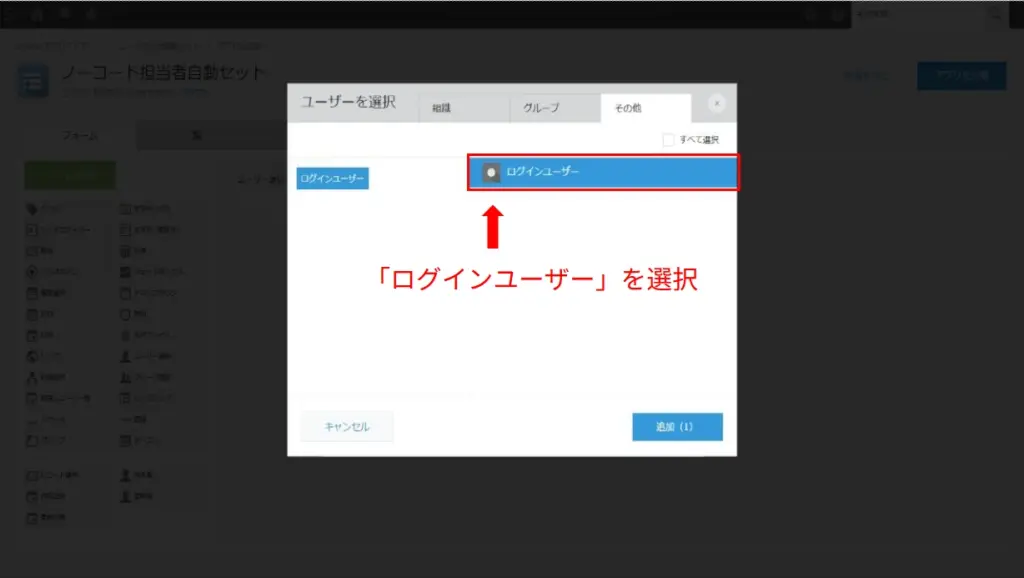Click the kintone home icon in top bar

[x=36, y=14]
